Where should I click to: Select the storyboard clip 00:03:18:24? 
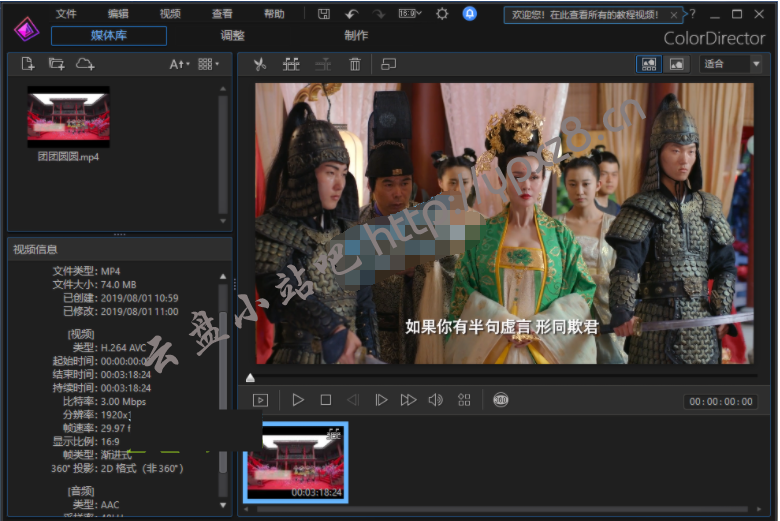[x=295, y=462]
